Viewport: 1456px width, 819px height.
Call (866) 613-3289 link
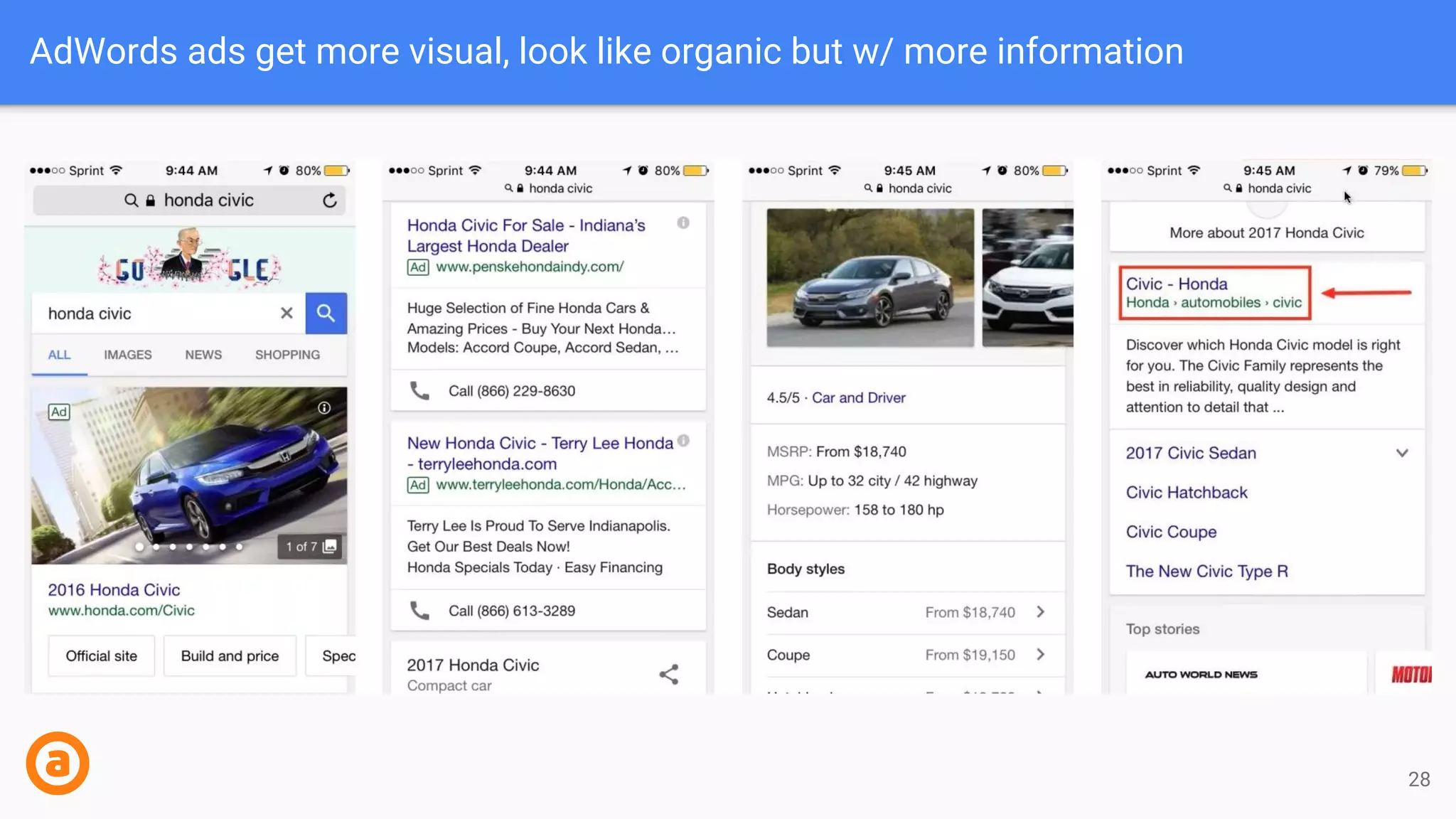(x=512, y=611)
